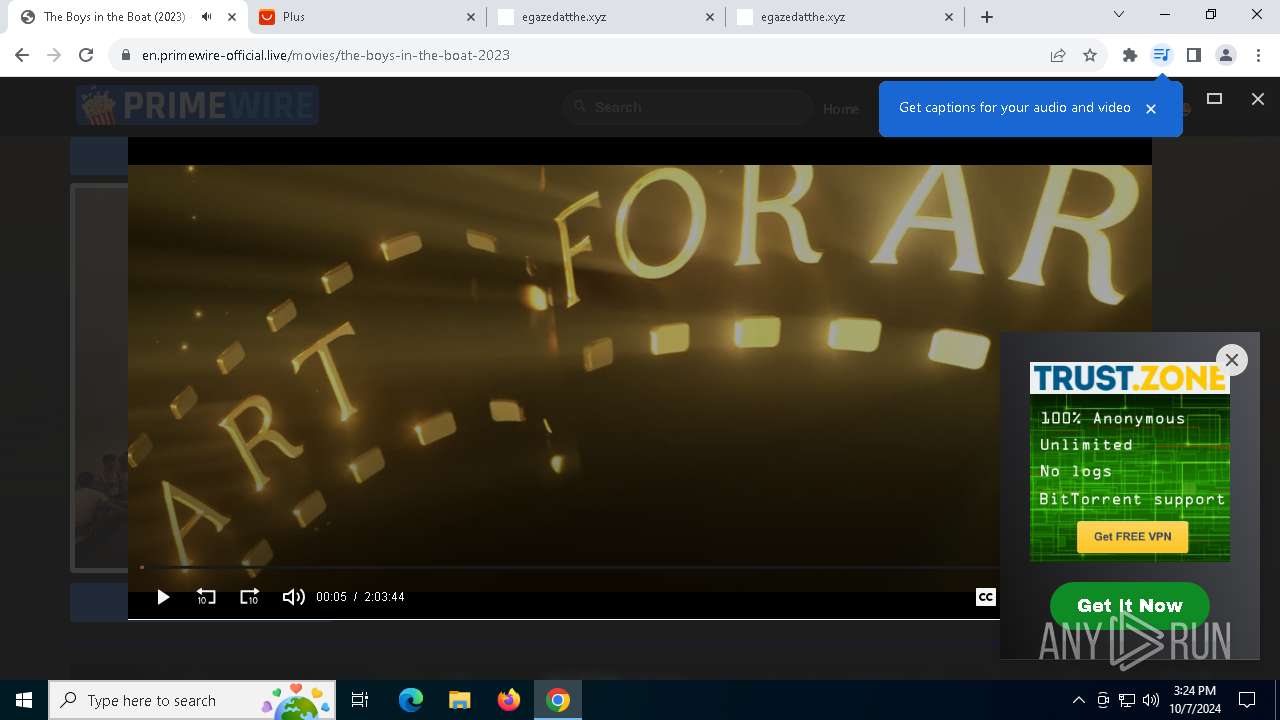Open notification center
Screen dimensions: 1280x720
pos(1247,700)
